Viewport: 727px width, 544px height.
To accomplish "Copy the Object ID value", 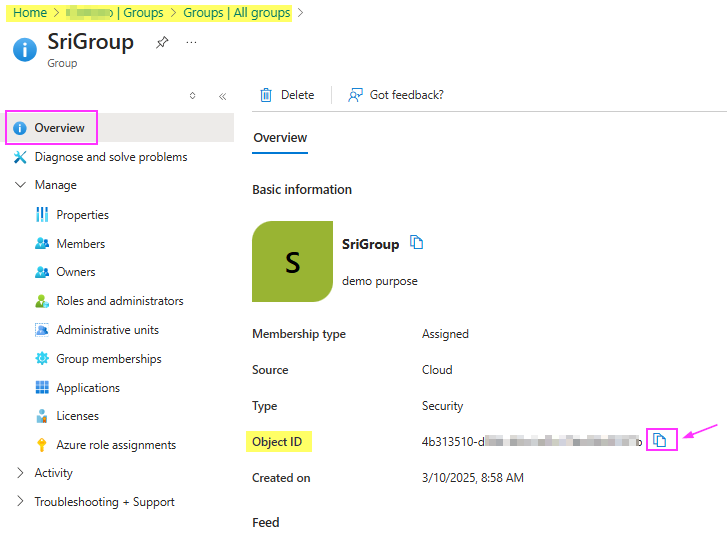I will (659, 440).
